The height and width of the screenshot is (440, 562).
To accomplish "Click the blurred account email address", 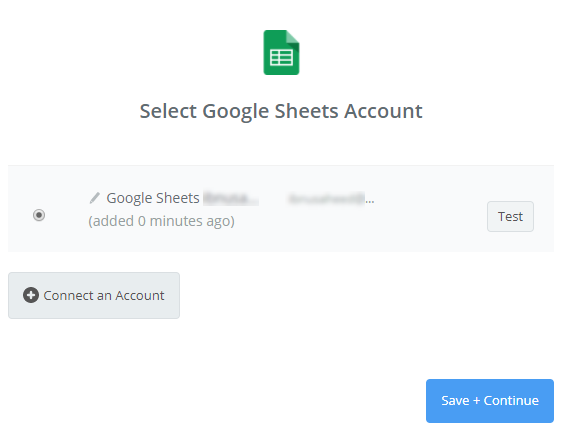I will point(327,198).
